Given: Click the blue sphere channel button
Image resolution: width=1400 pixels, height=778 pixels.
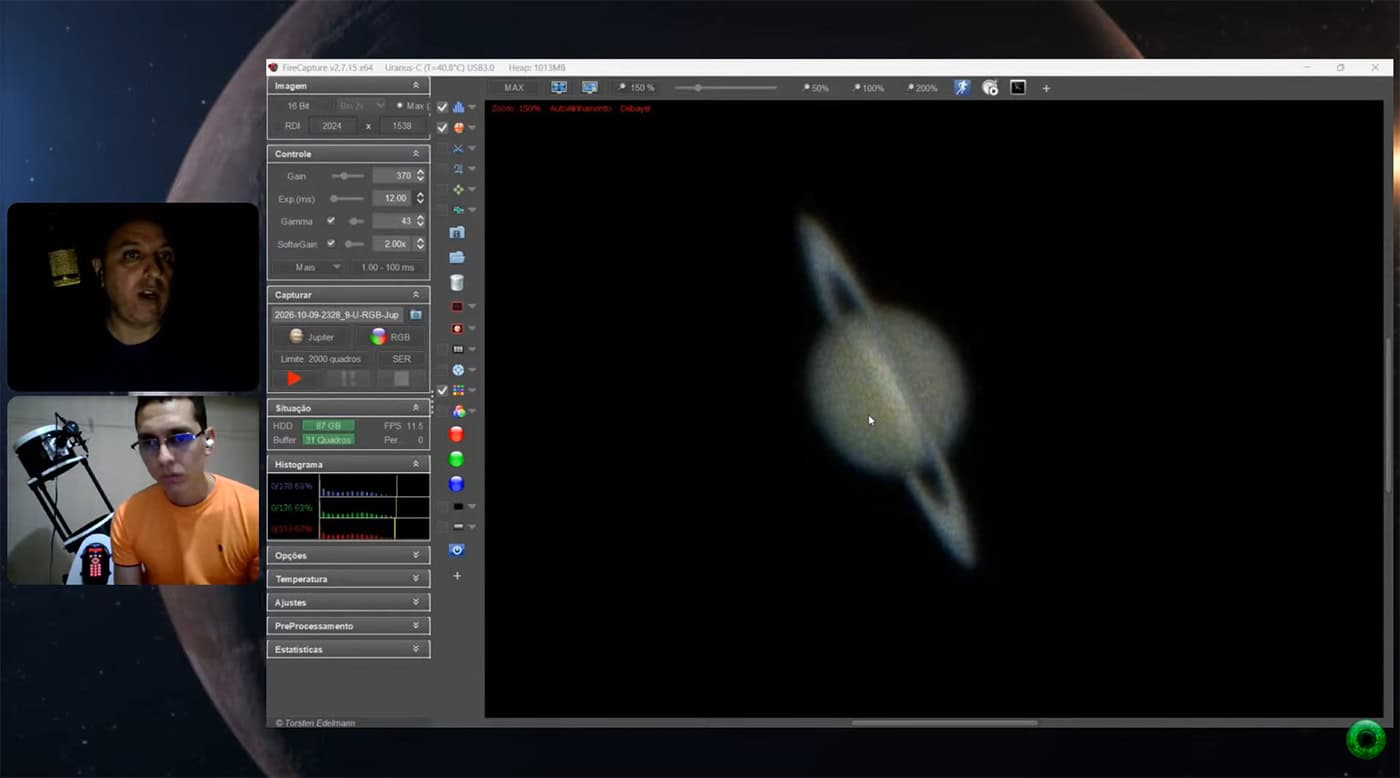Looking at the screenshot, I should tap(456, 484).
